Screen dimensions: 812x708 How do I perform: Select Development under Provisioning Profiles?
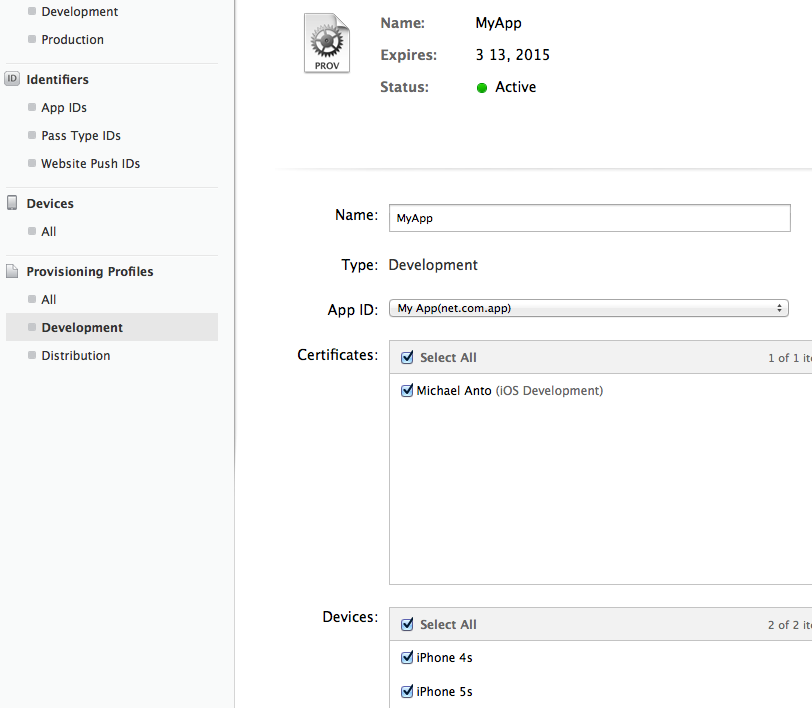coord(82,328)
